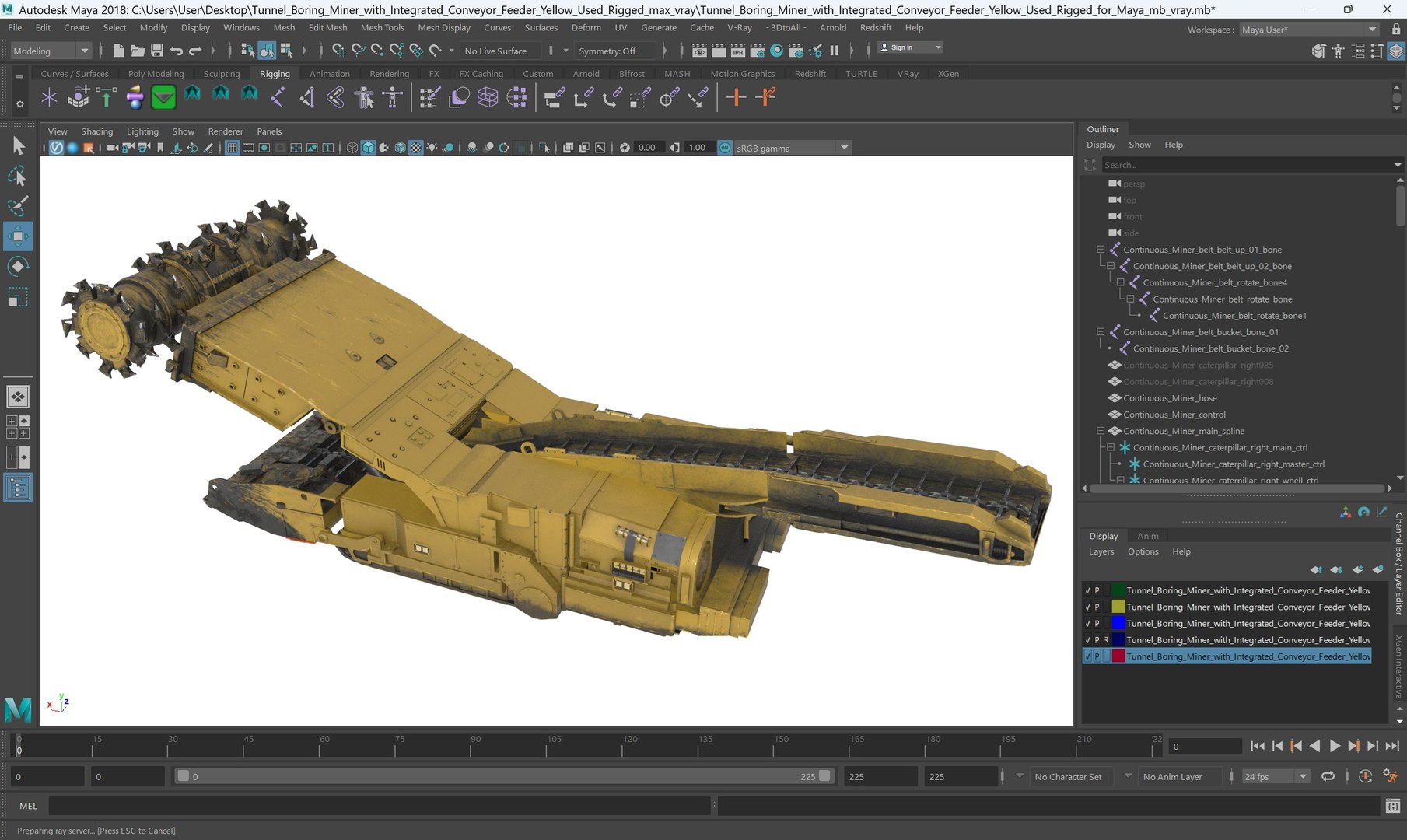
Task: Click the Open Scene folder icon
Action: pyautogui.click(x=138, y=51)
